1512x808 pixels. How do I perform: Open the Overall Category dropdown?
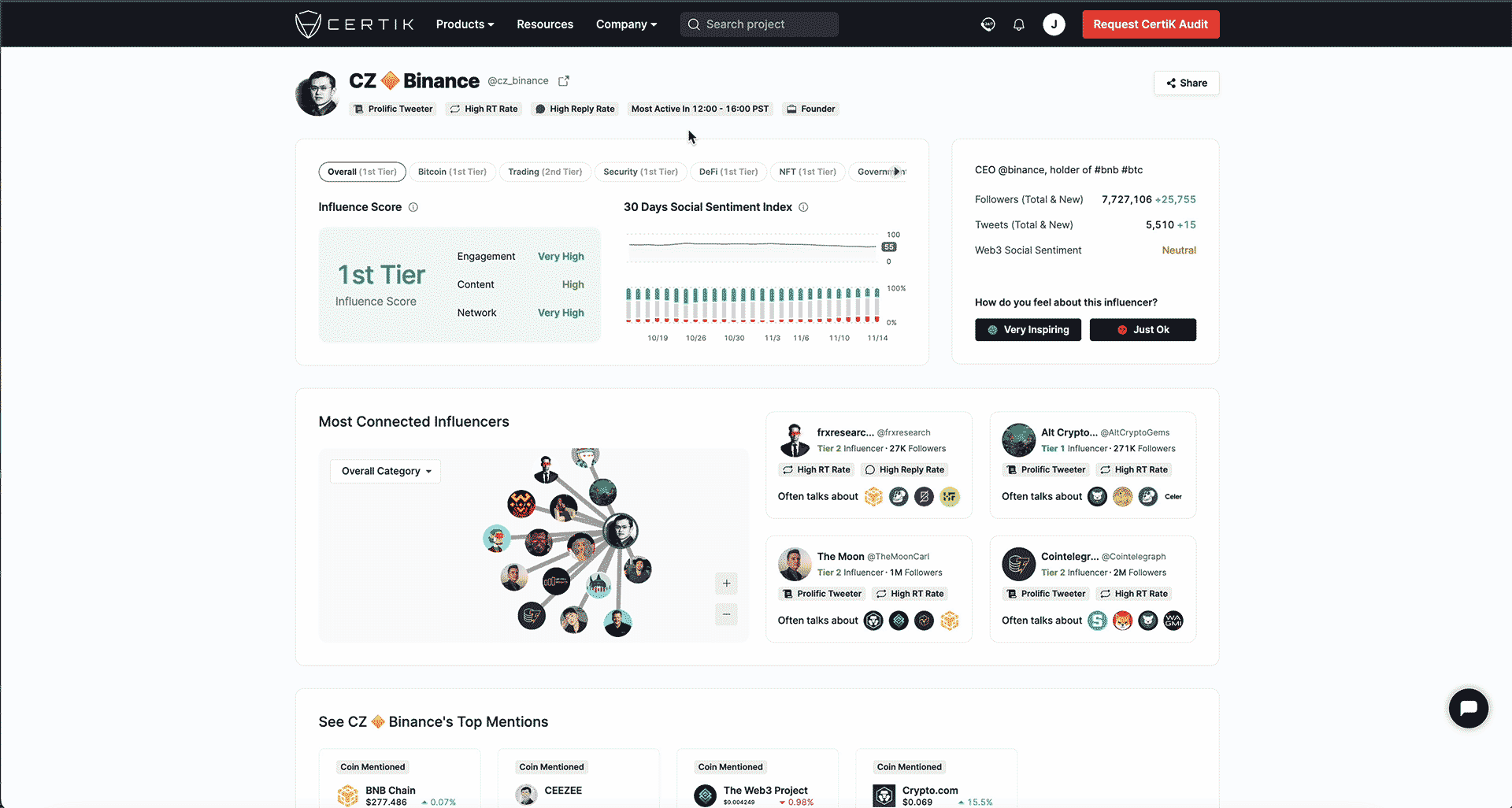386,471
